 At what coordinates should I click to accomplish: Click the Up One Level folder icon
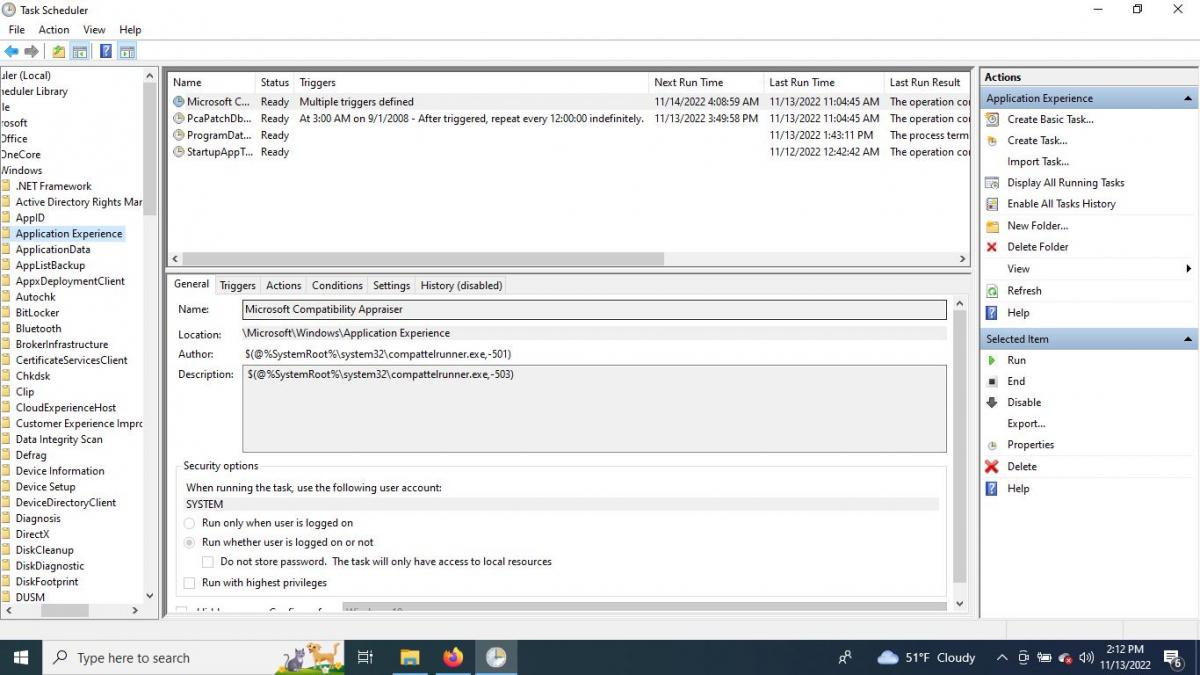click(x=59, y=51)
